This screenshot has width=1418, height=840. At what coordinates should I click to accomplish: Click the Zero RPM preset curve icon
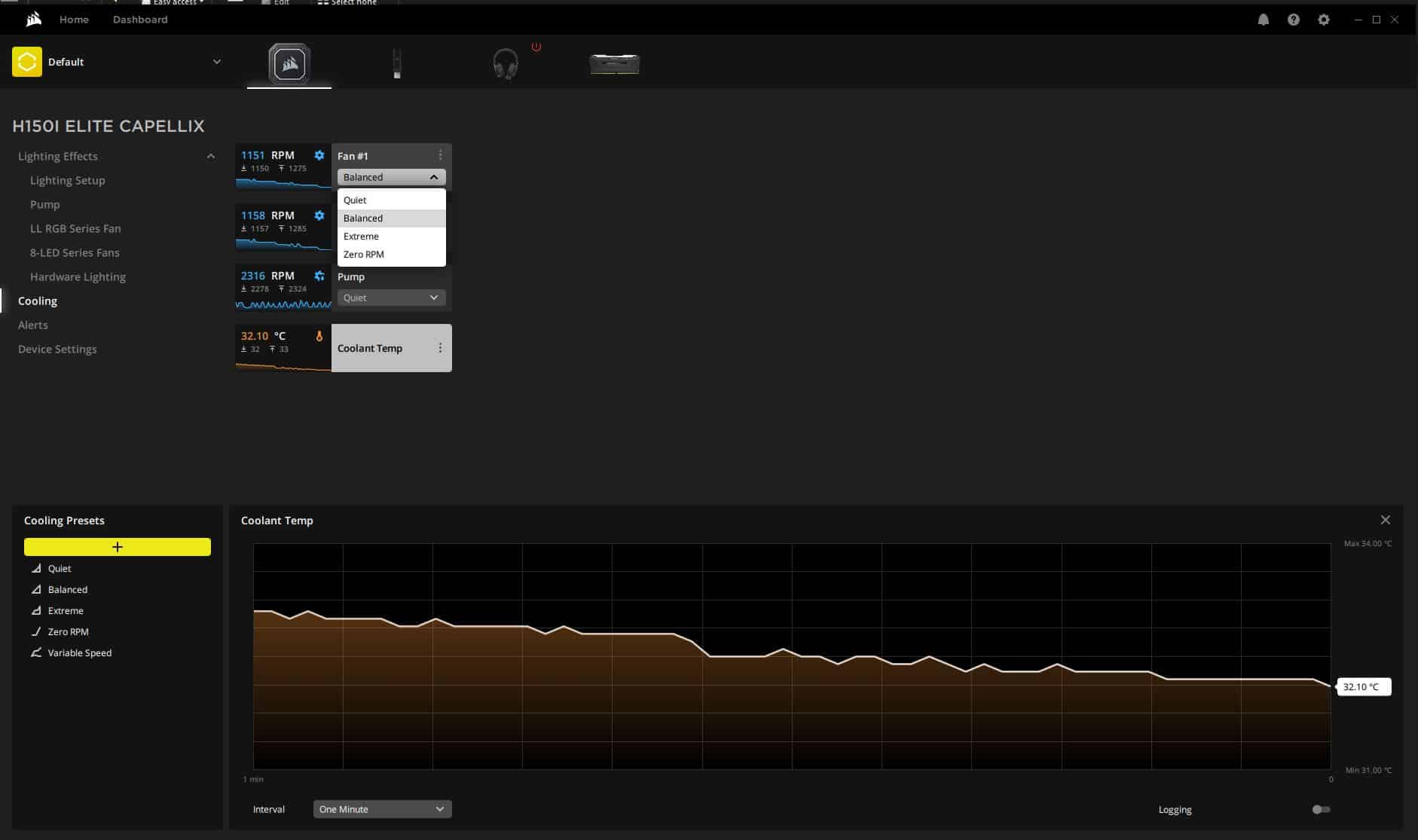click(35, 631)
